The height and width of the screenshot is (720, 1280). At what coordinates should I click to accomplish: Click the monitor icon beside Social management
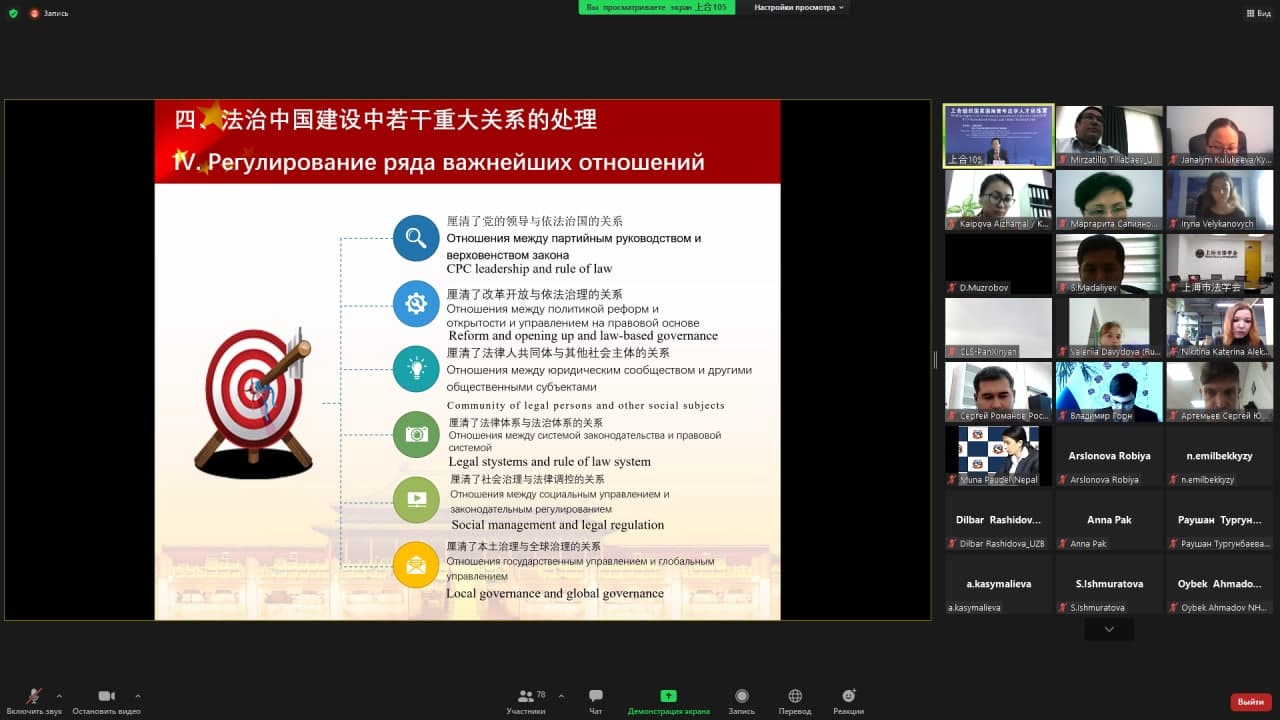pyautogui.click(x=416, y=499)
